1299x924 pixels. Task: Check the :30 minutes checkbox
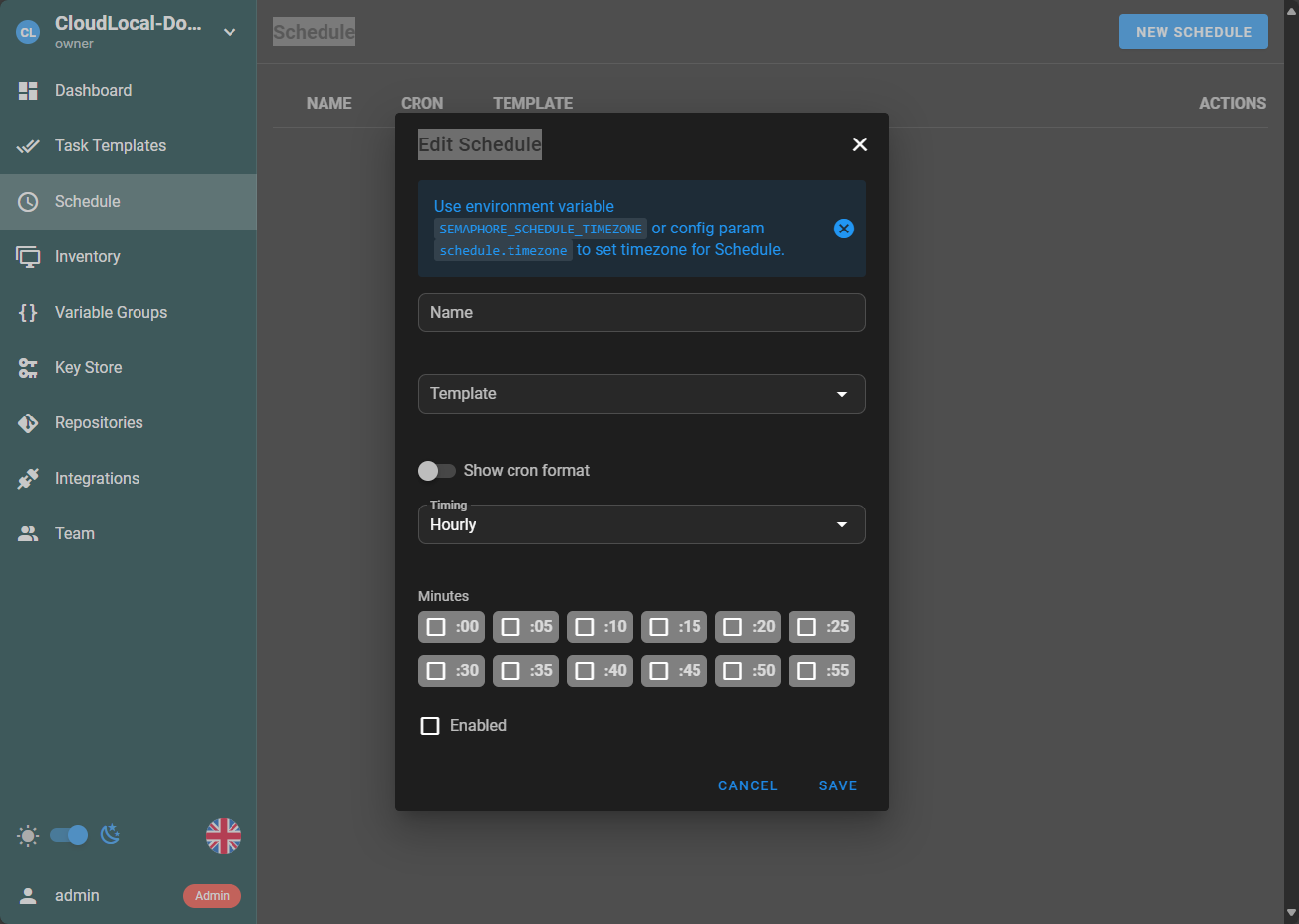pyautogui.click(x=436, y=671)
